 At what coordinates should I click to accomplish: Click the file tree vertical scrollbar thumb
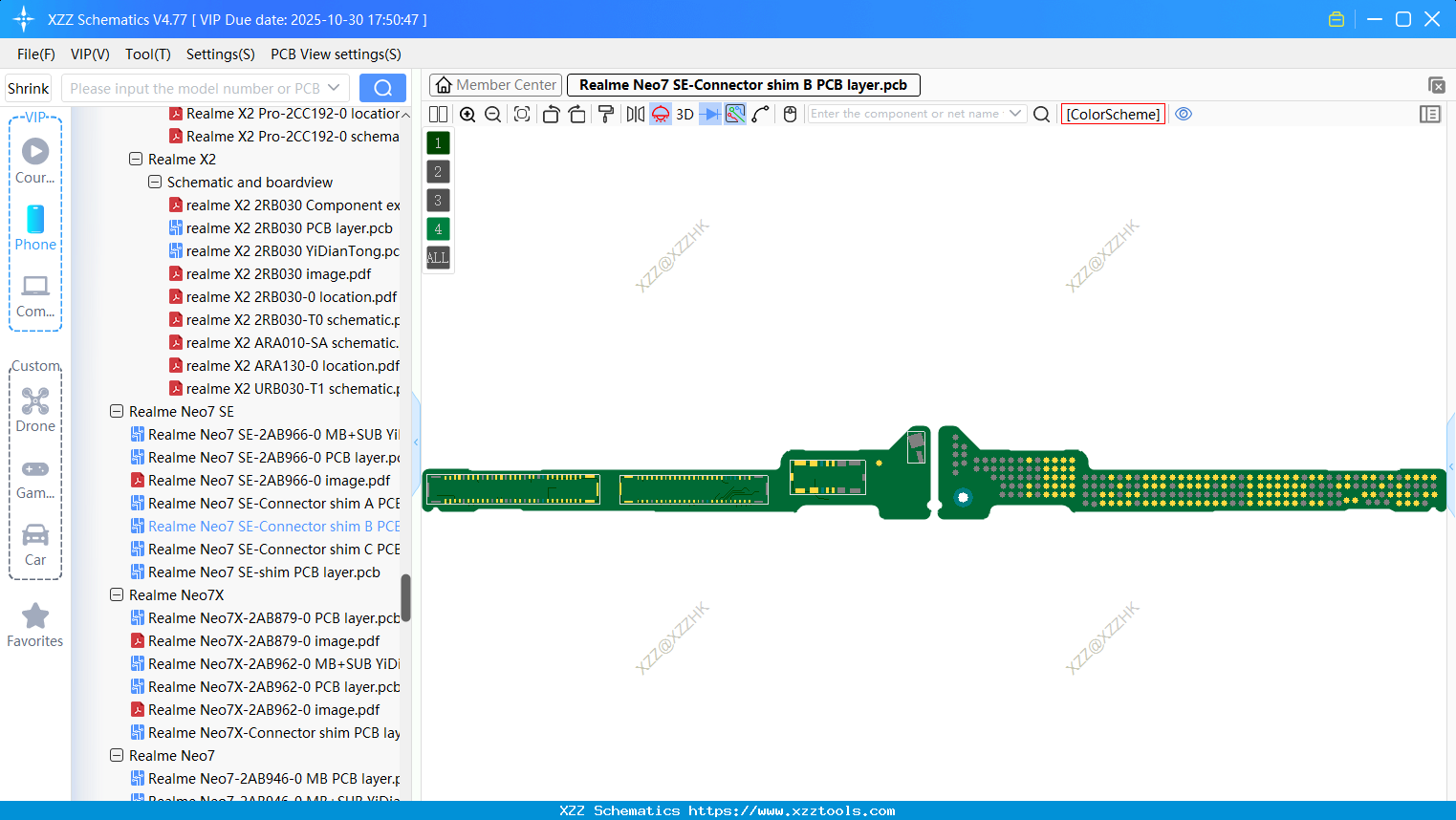point(405,598)
